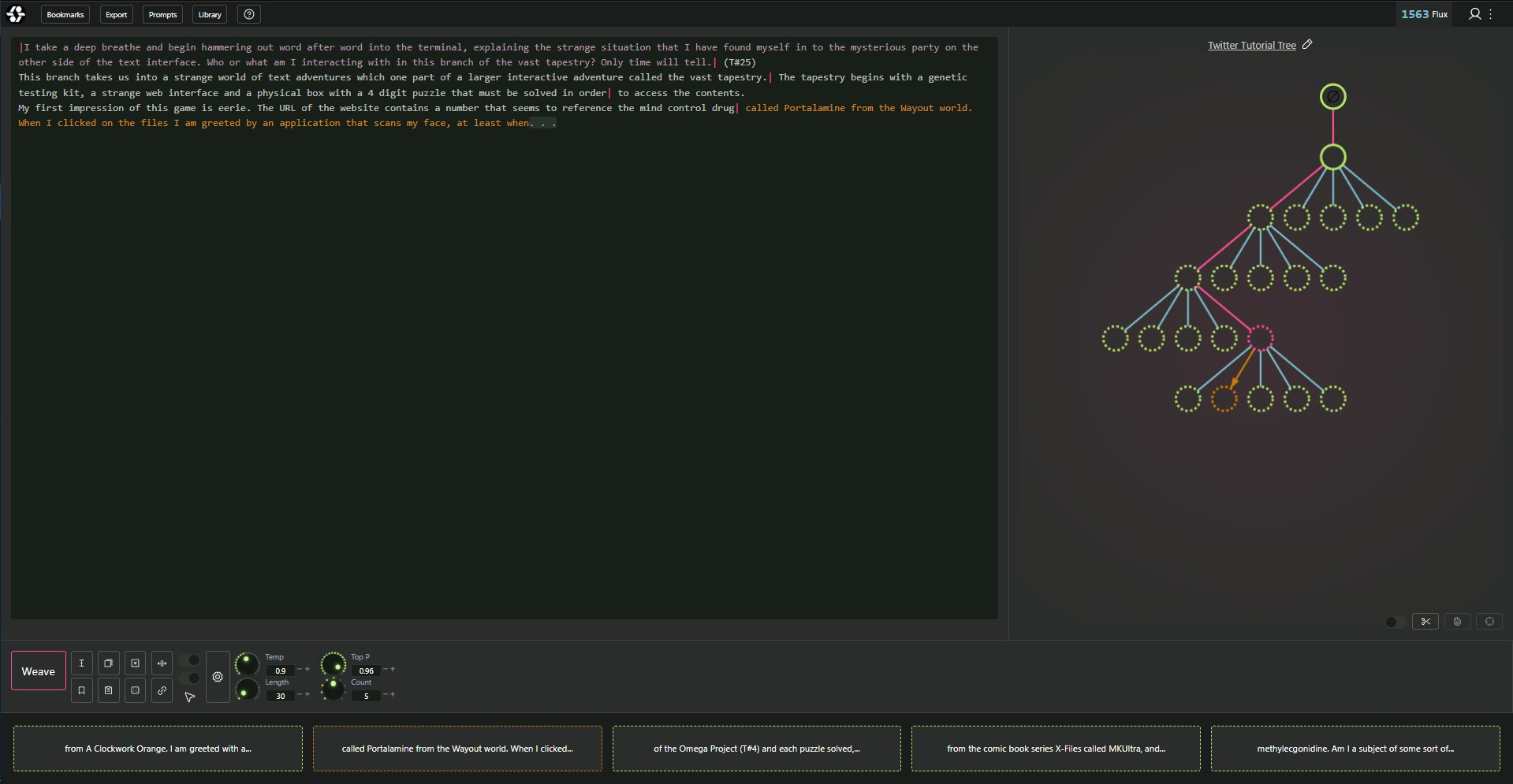Open the Library menu
The image size is (1513, 784).
pyautogui.click(x=210, y=14)
